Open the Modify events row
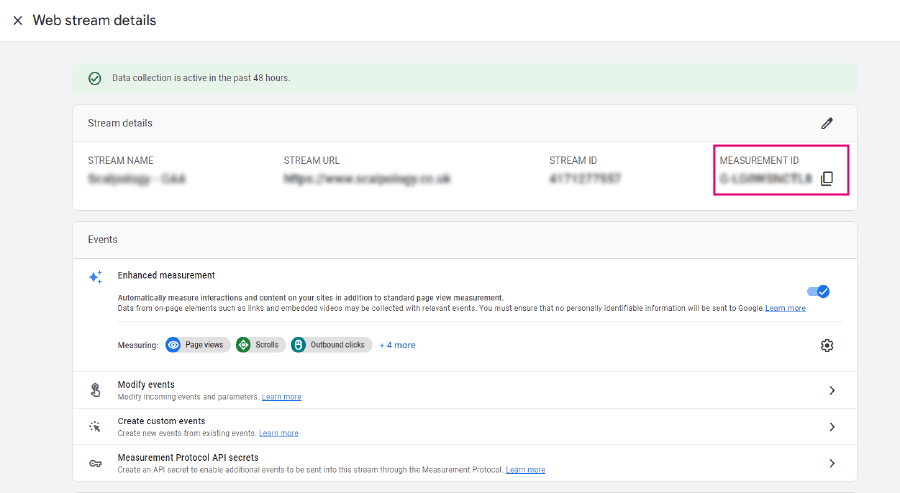 tap(465, 390)
